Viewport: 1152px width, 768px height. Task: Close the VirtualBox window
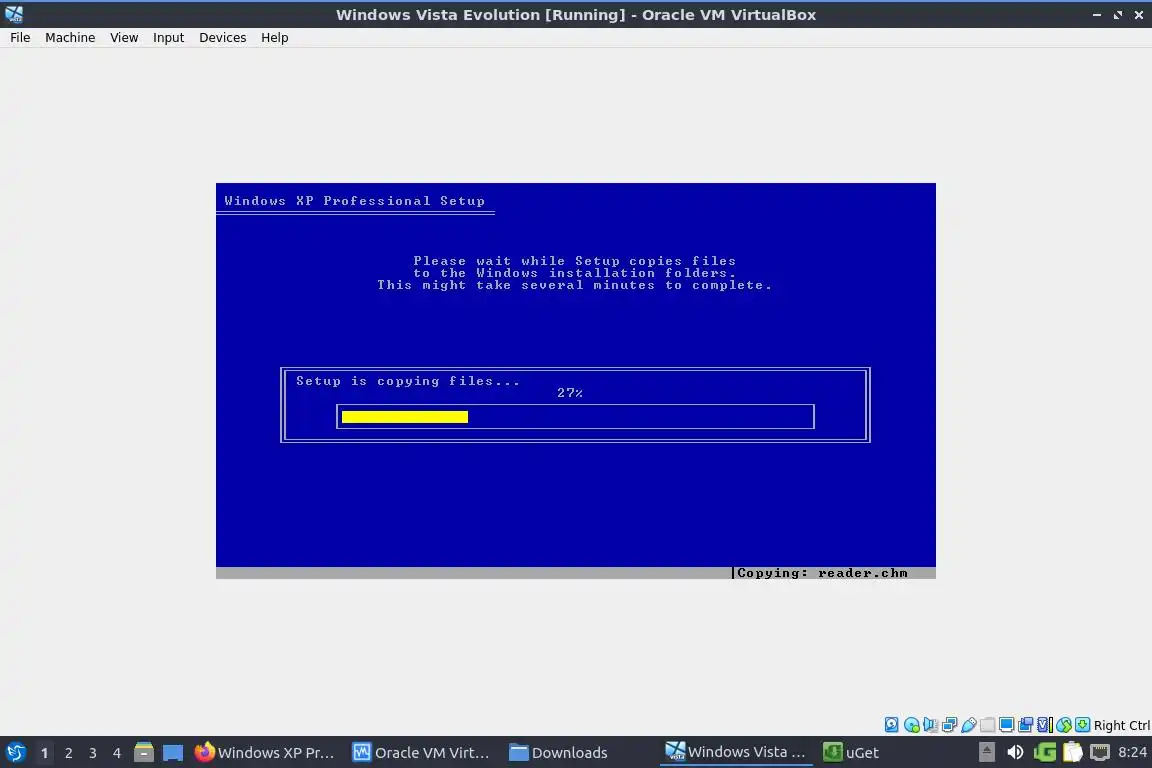click(x=1139, y=15)
